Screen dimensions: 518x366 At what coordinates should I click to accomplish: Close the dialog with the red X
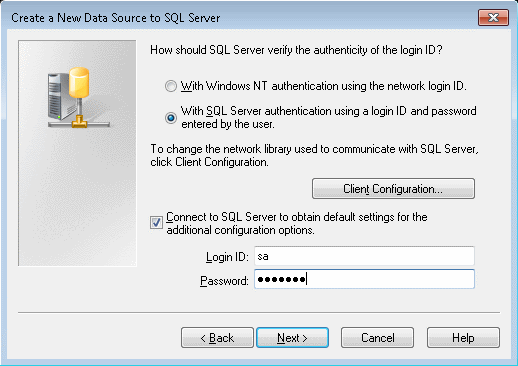493,17
